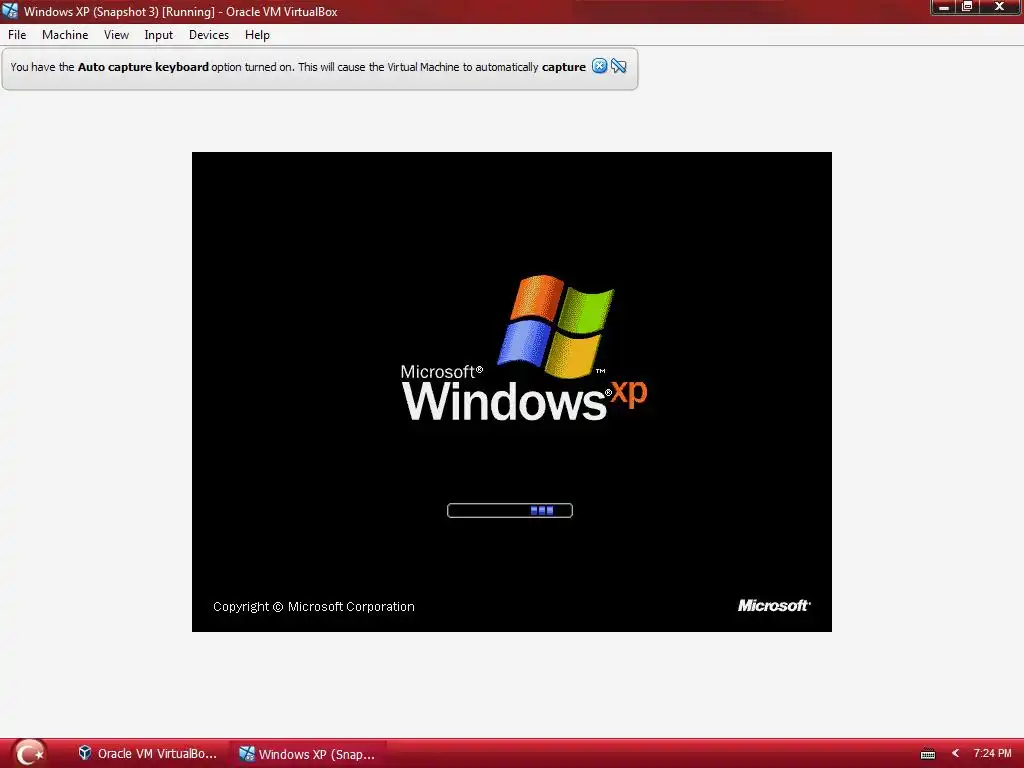1024x768 pixels.
Task: Open the Input menu
Action: [x=159, y=35]
